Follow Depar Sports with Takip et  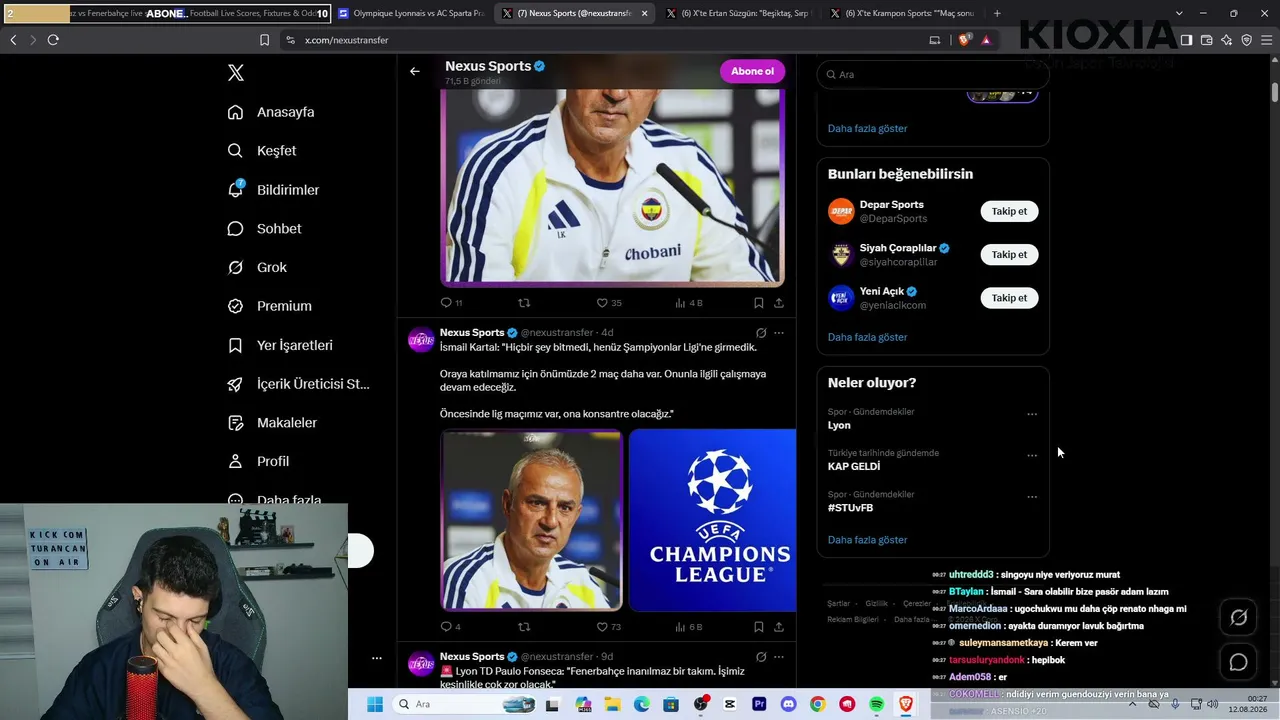click(x=1009, y=211)
